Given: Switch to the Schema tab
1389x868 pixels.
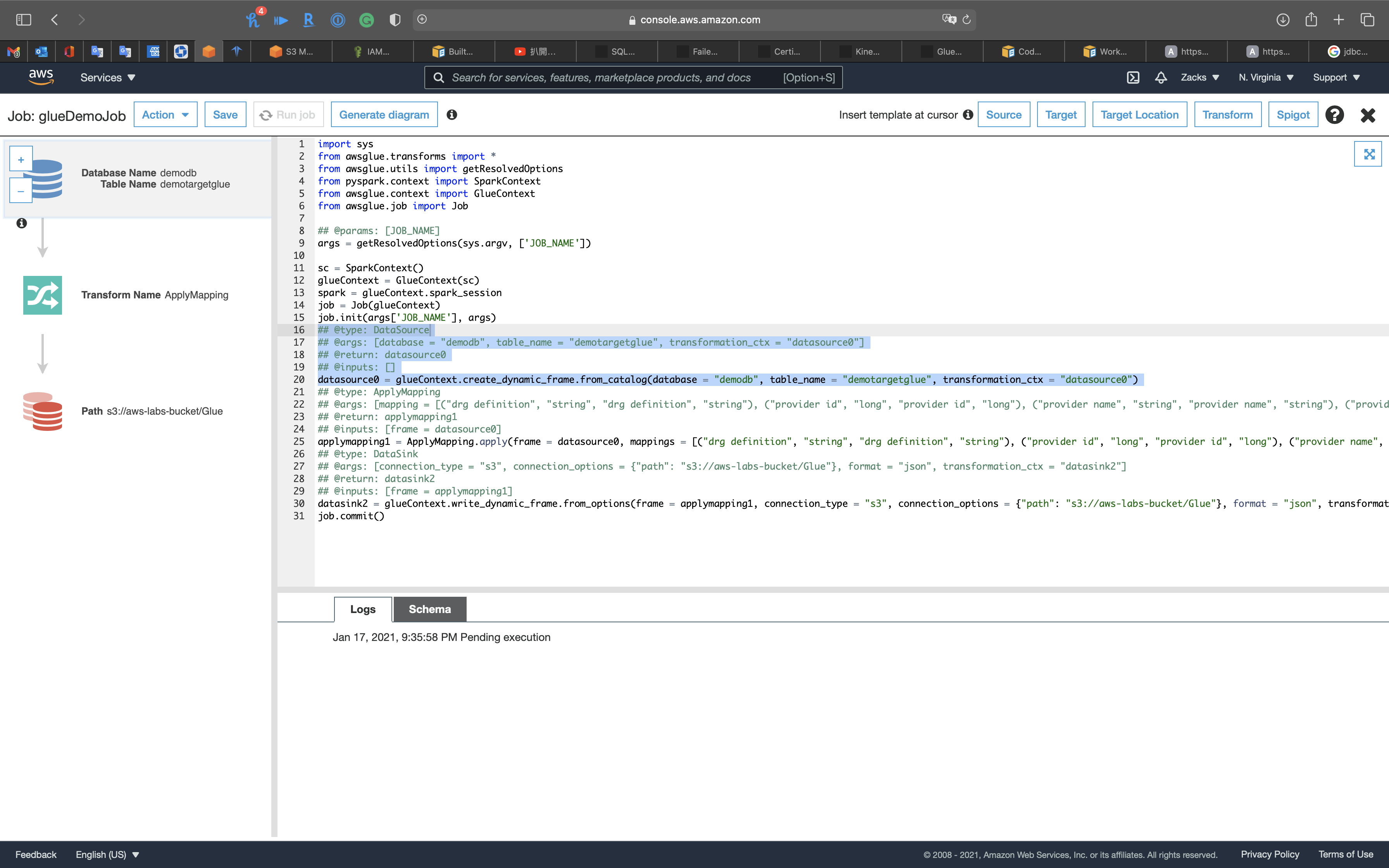Looking at the screenshot, I should tap(429, 609).
